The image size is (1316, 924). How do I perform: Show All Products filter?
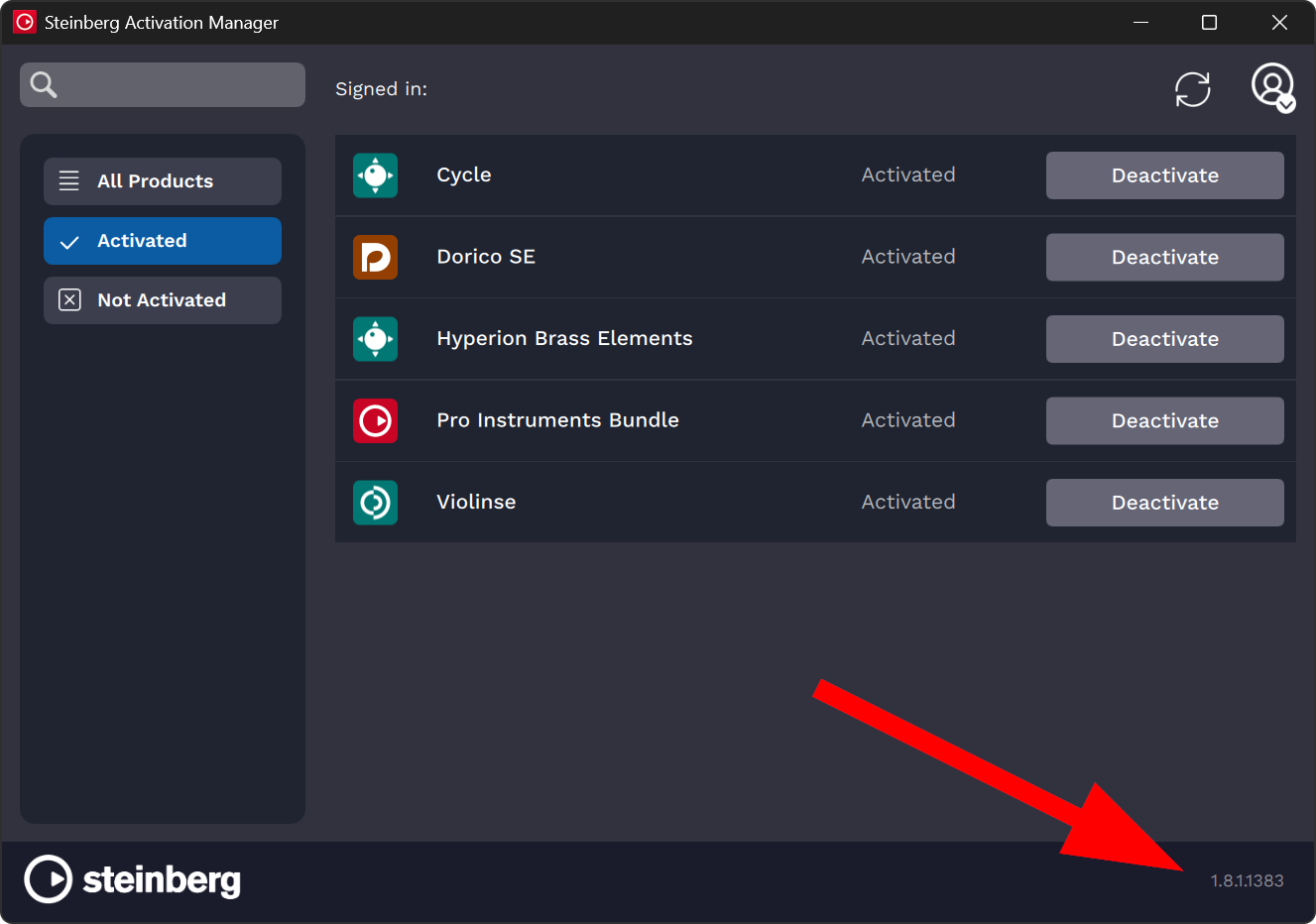click(163, 181)
